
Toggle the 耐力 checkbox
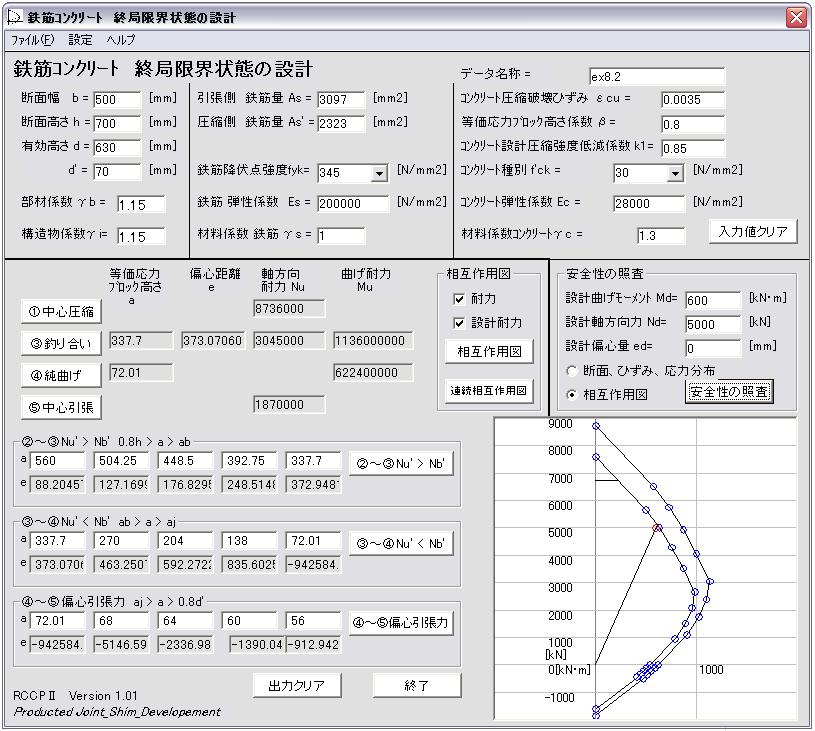tap(459, 299)
